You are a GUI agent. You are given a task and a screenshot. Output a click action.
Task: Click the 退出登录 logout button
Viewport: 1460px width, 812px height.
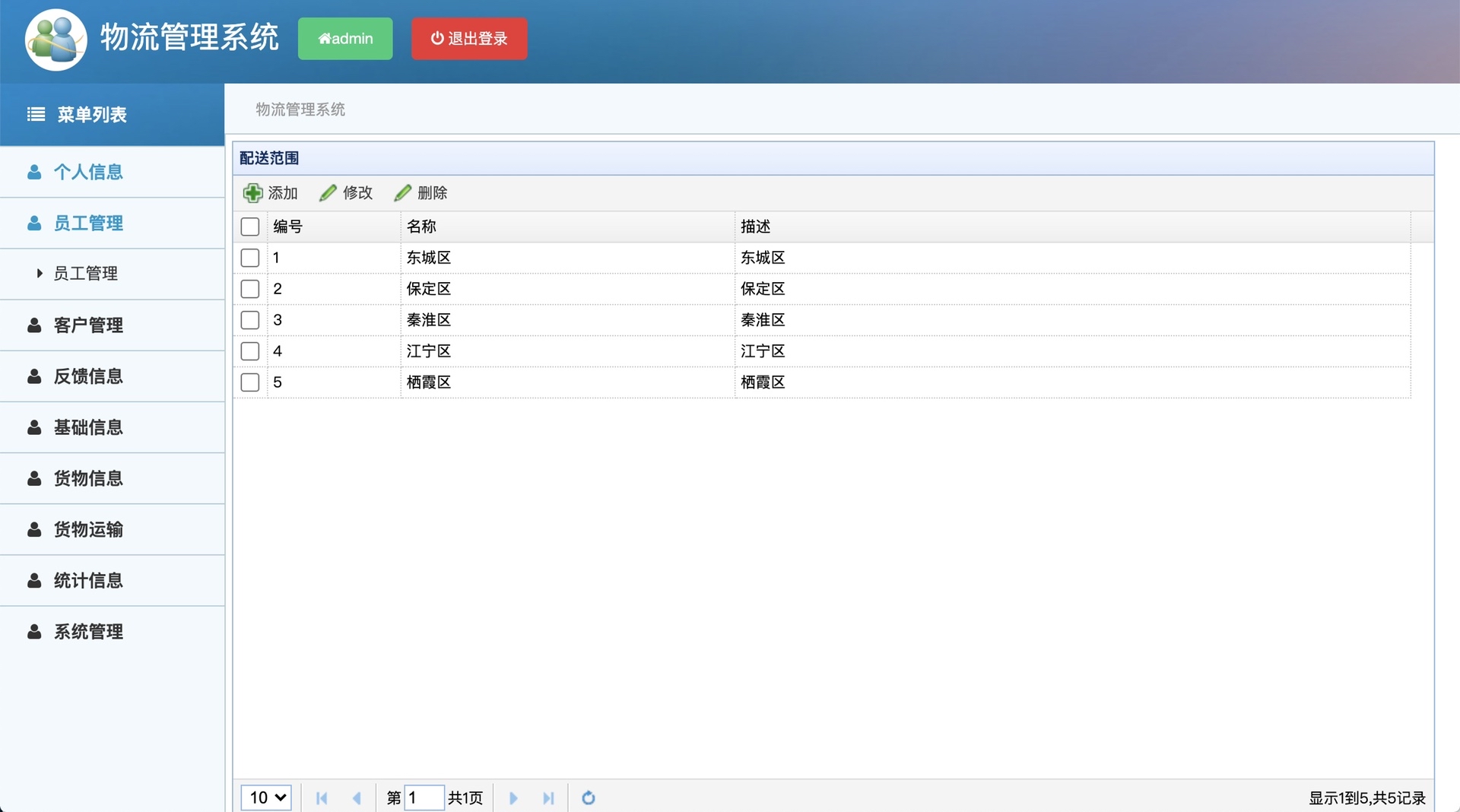(x=468, y=39)
